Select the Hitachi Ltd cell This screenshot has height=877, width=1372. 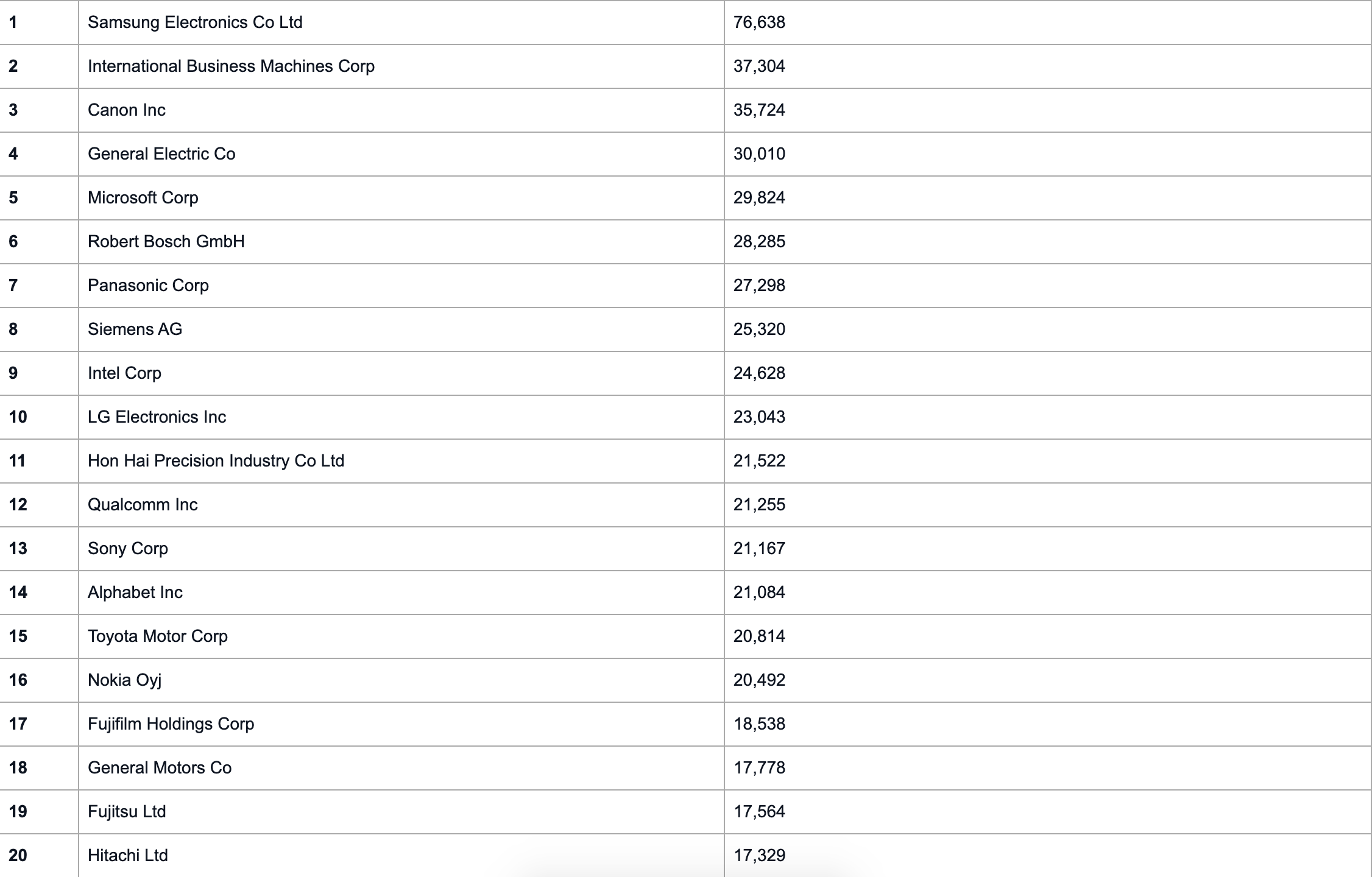127,856
